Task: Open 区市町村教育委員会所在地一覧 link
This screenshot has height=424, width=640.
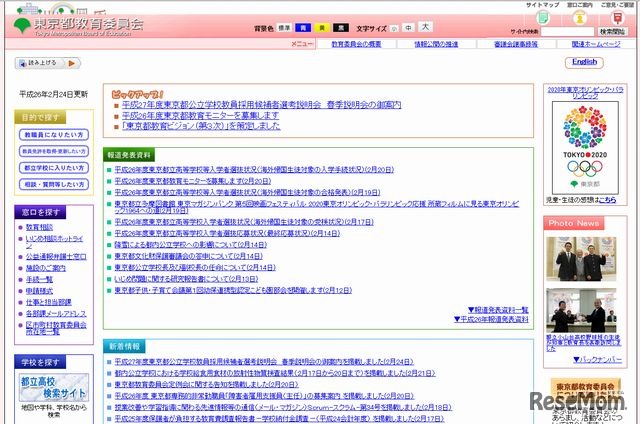Action: 56,328
